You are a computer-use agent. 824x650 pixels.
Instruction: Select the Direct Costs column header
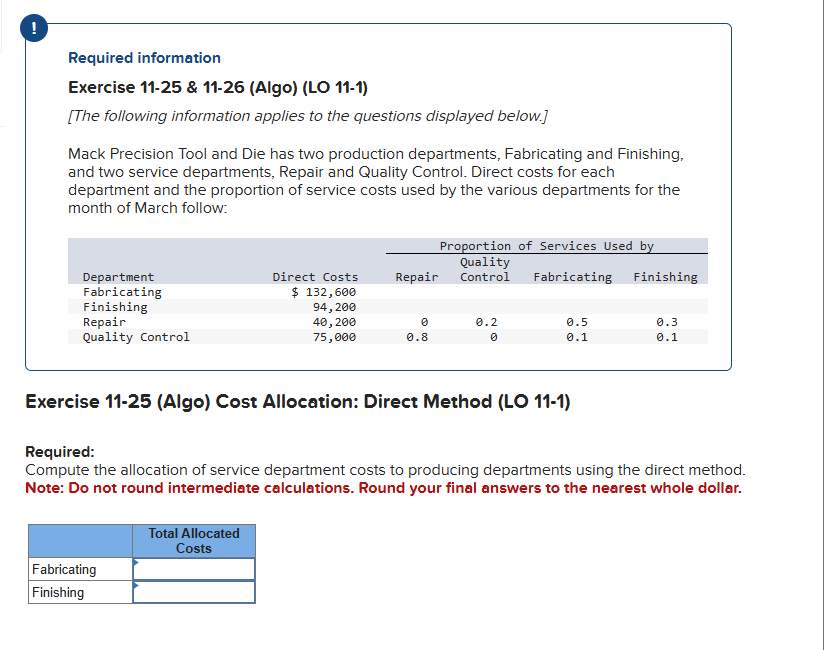click(313, 277)
